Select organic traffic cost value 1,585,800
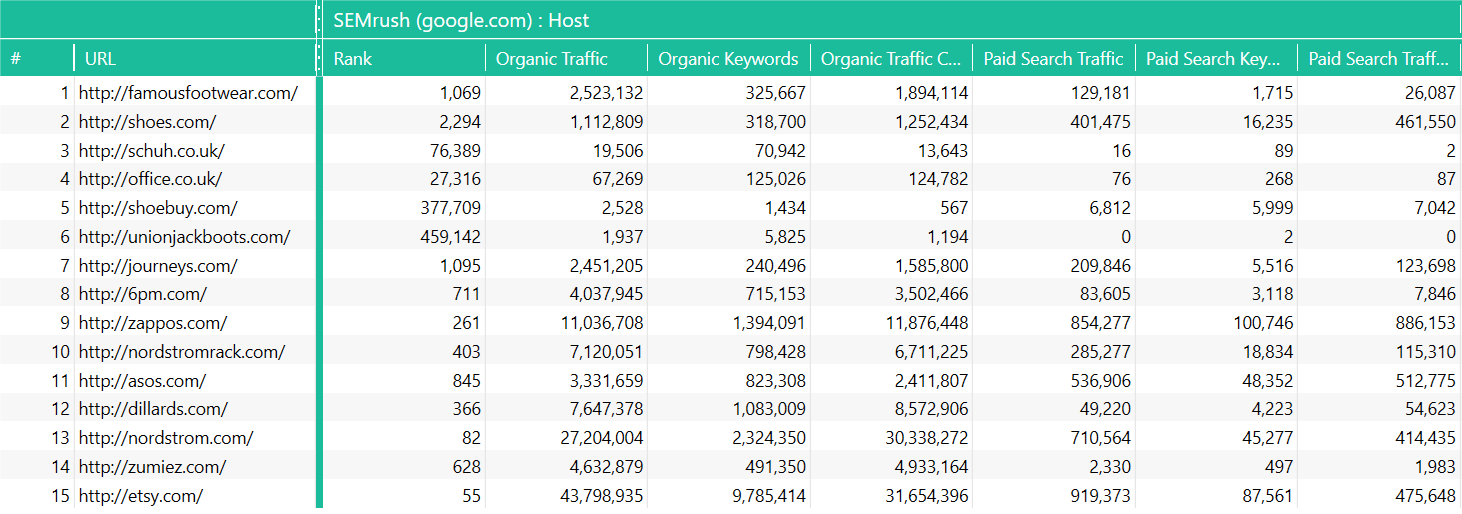 931,266
